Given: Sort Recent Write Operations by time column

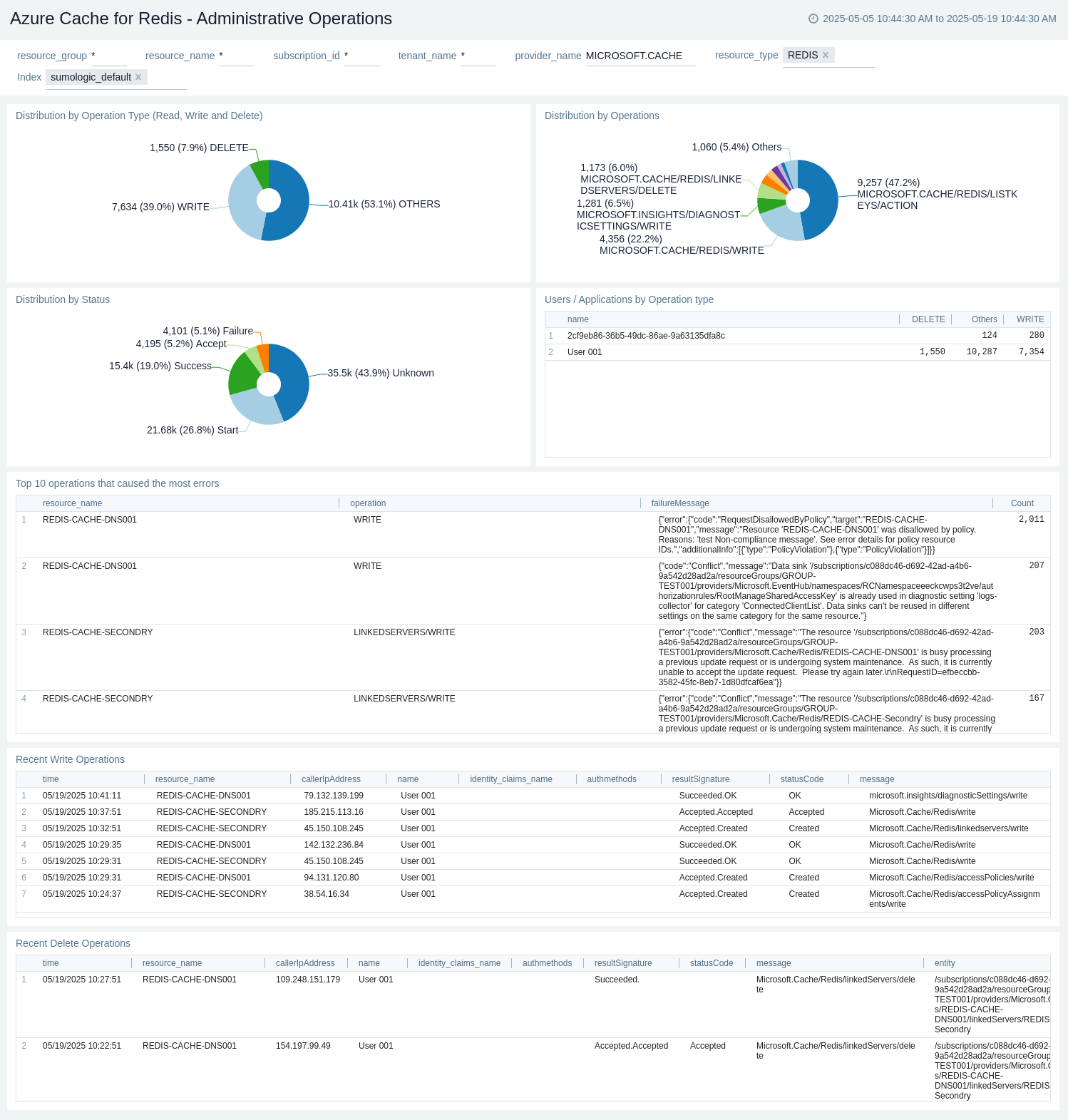Looking at the screenshot, I should pos(51,779).
